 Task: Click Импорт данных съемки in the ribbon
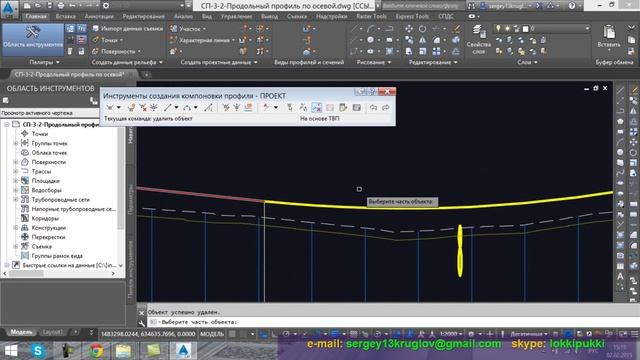[x=127, y=29]
